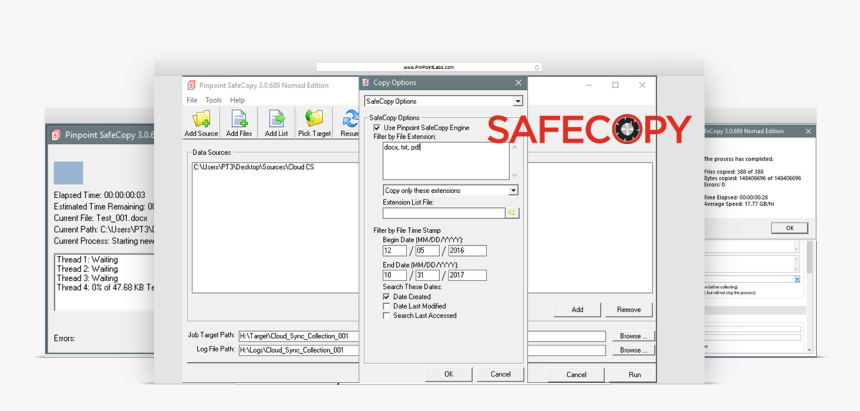Screen dimensions: 860x411
Task: Click the main window Cancel button beside Run
Action: (576, 375)
